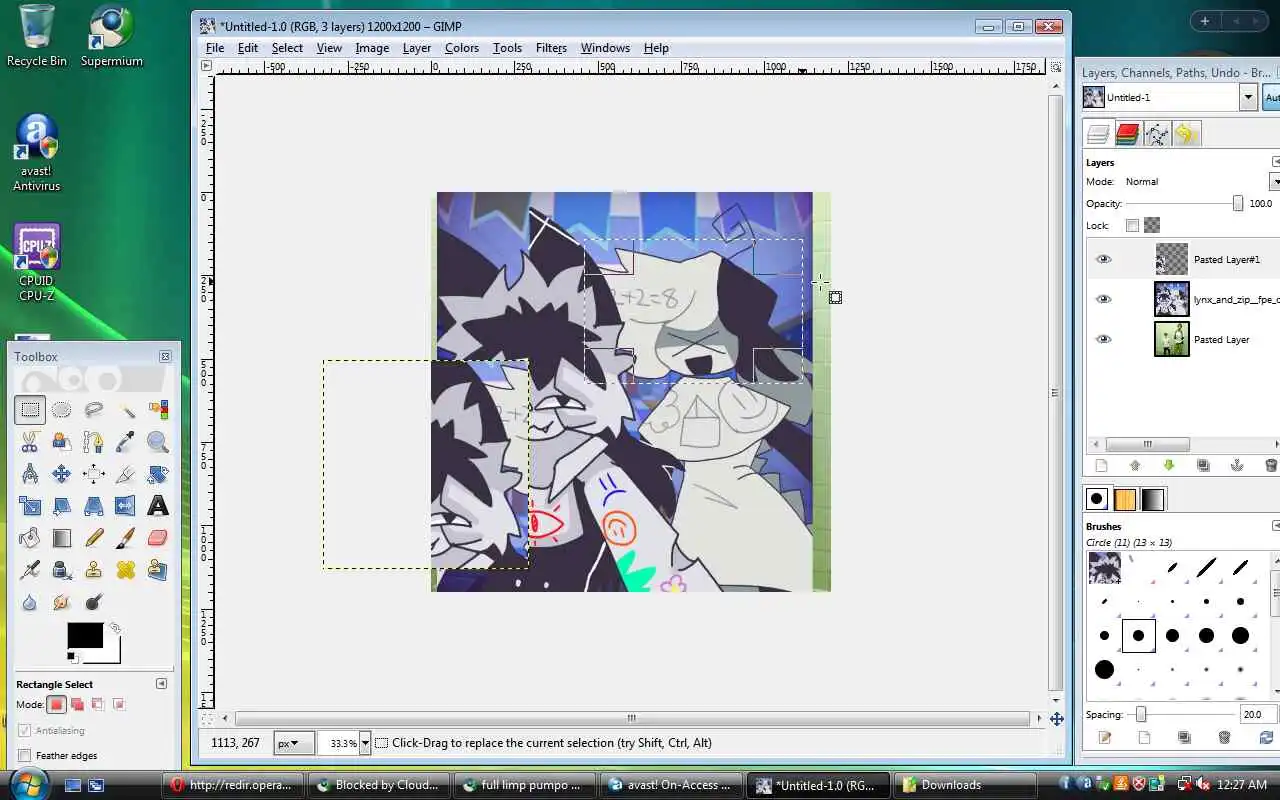Screen dimensions: 1280x800
Task: Open the zoom percentage dropdown
Action: [365, 743]
